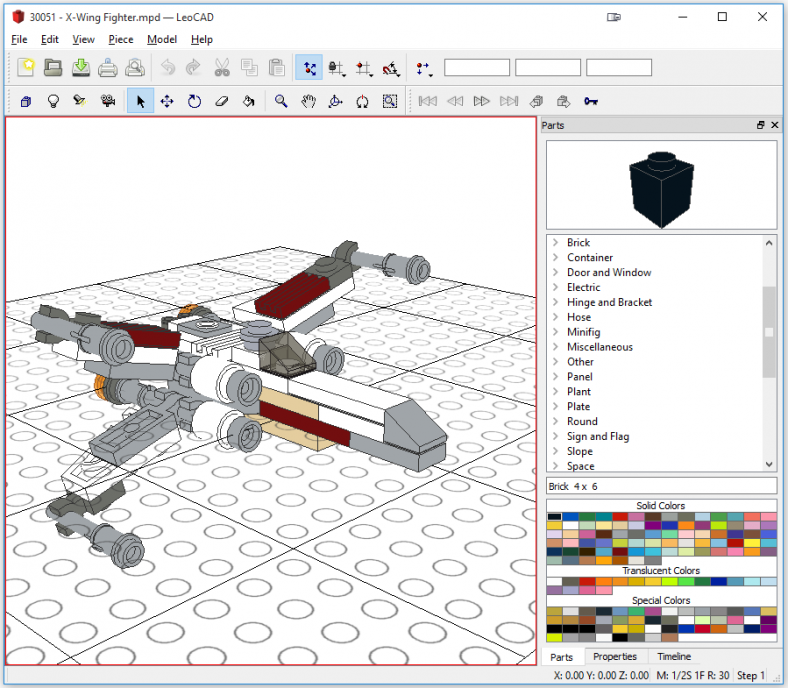Open the Edit menu

[50, 39]
